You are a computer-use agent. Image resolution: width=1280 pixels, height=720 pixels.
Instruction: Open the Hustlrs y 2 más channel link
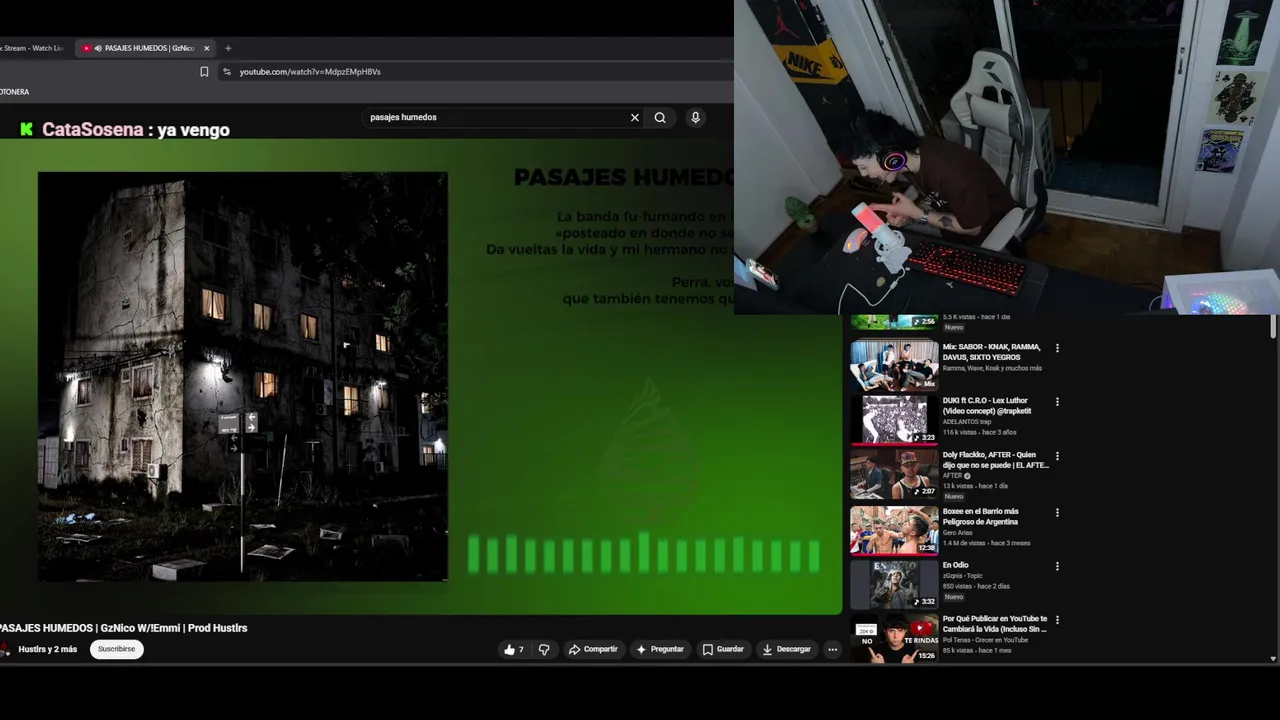click(47, 649)
